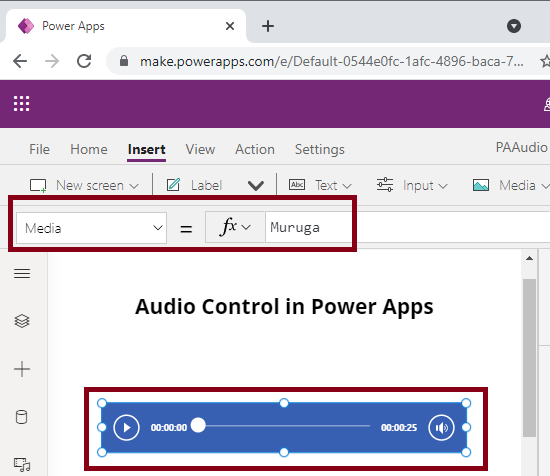Click the scrollbar up arrow
Viewport: 550px width, 476px height.
[529, 259]
